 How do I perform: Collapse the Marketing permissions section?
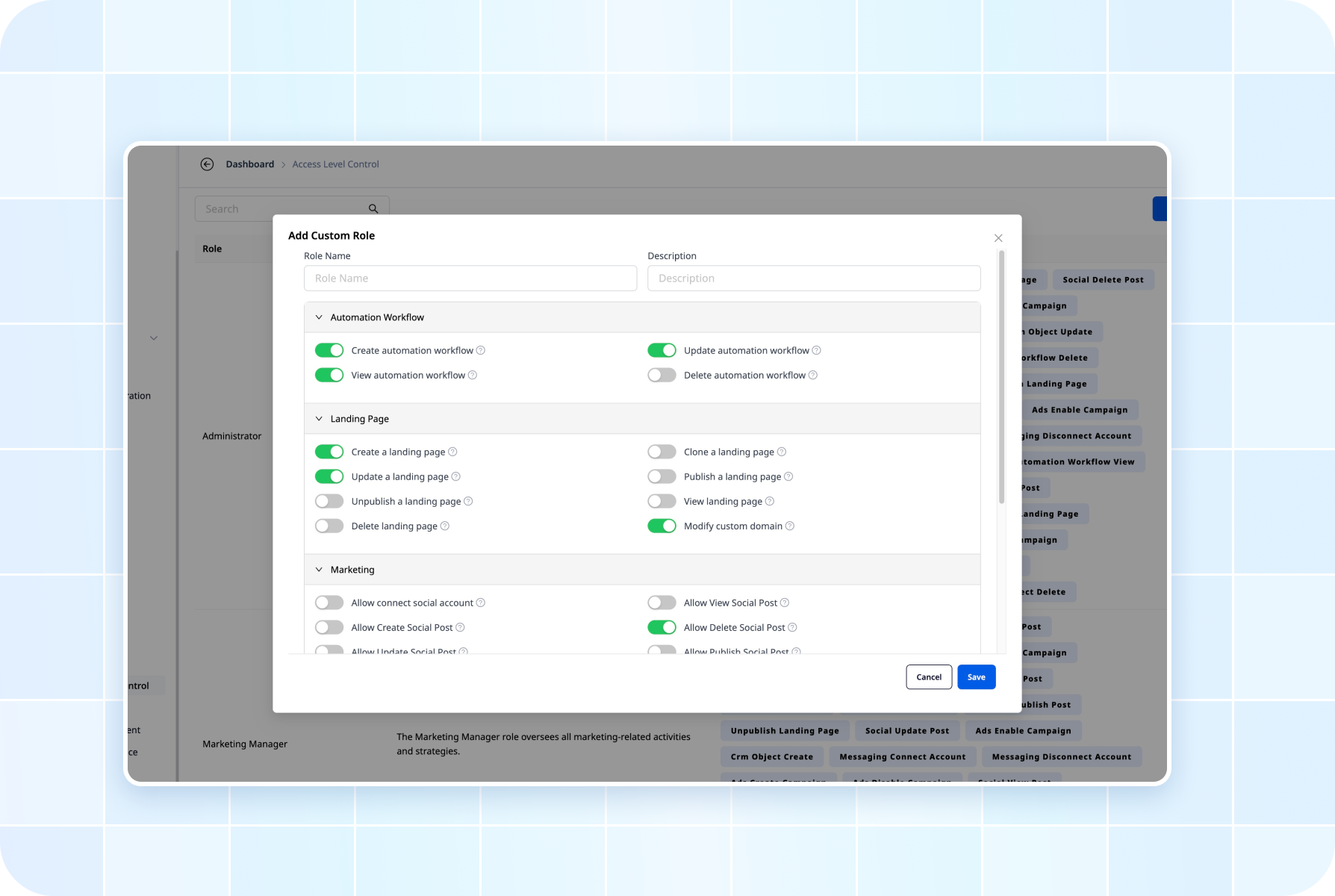319,570
